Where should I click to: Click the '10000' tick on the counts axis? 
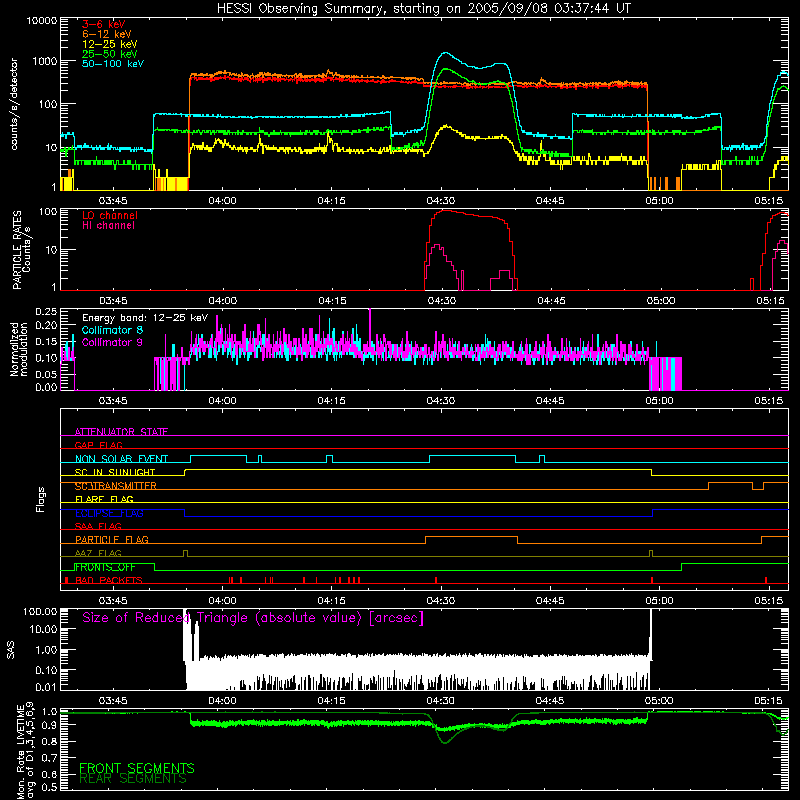point(42,21)
